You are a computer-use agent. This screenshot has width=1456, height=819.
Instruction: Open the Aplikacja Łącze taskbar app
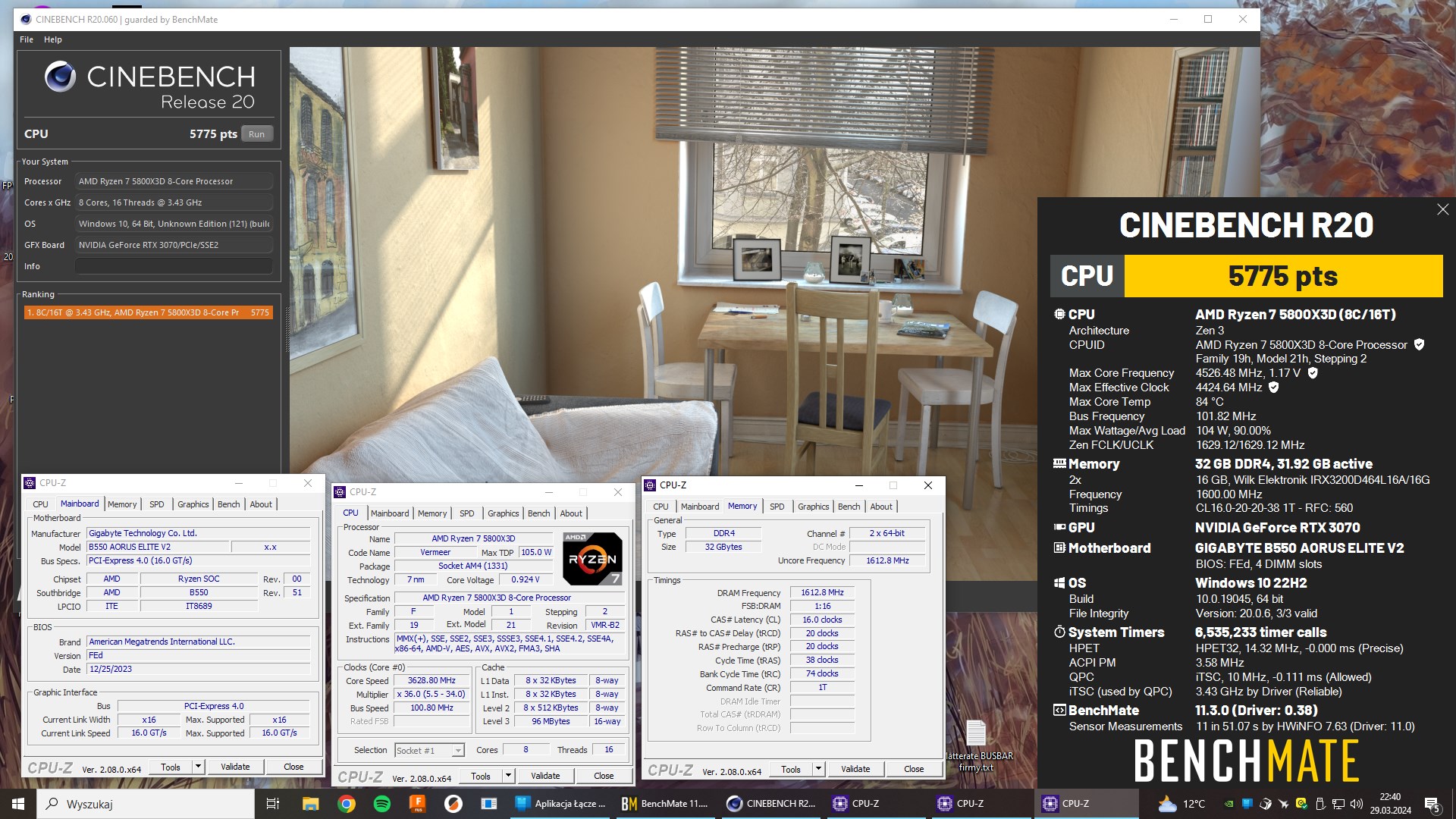pos(561,804)
